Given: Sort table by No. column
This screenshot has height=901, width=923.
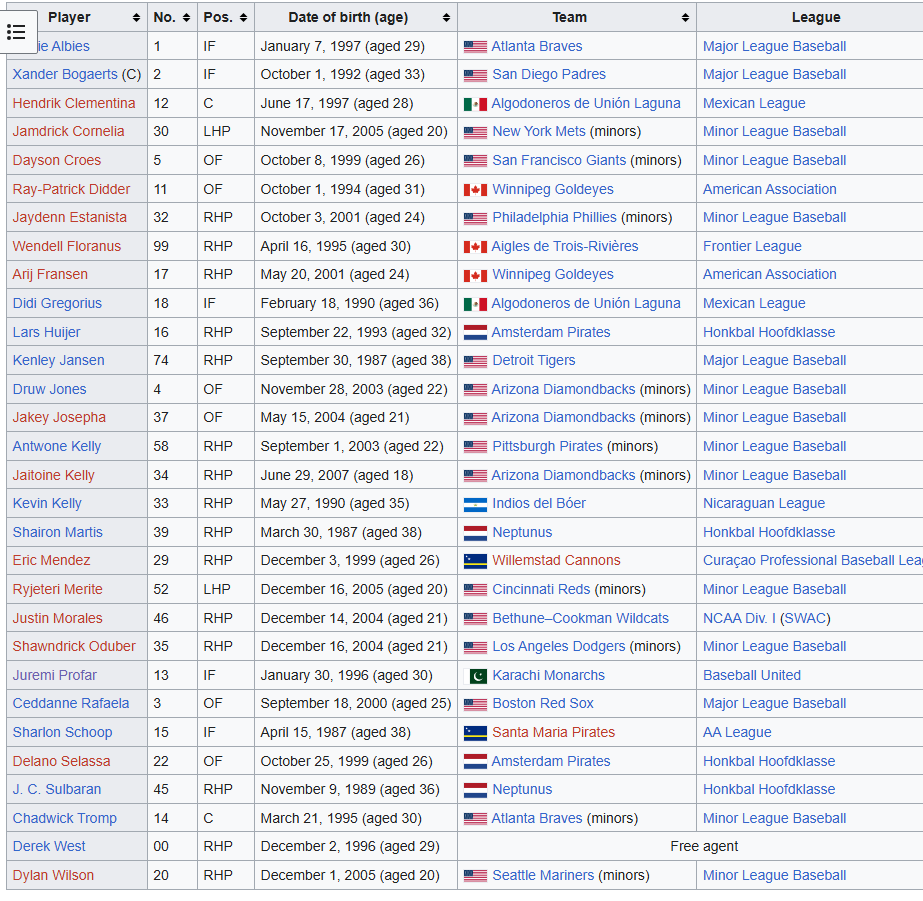Looking at the screenshot, I should [x=187, y=18].
